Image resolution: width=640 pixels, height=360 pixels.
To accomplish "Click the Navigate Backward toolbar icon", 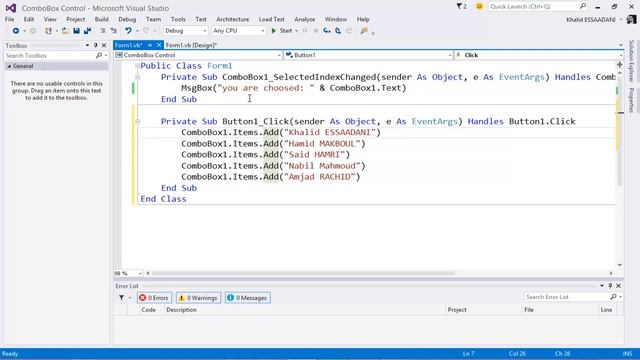I will pos(16,31).
